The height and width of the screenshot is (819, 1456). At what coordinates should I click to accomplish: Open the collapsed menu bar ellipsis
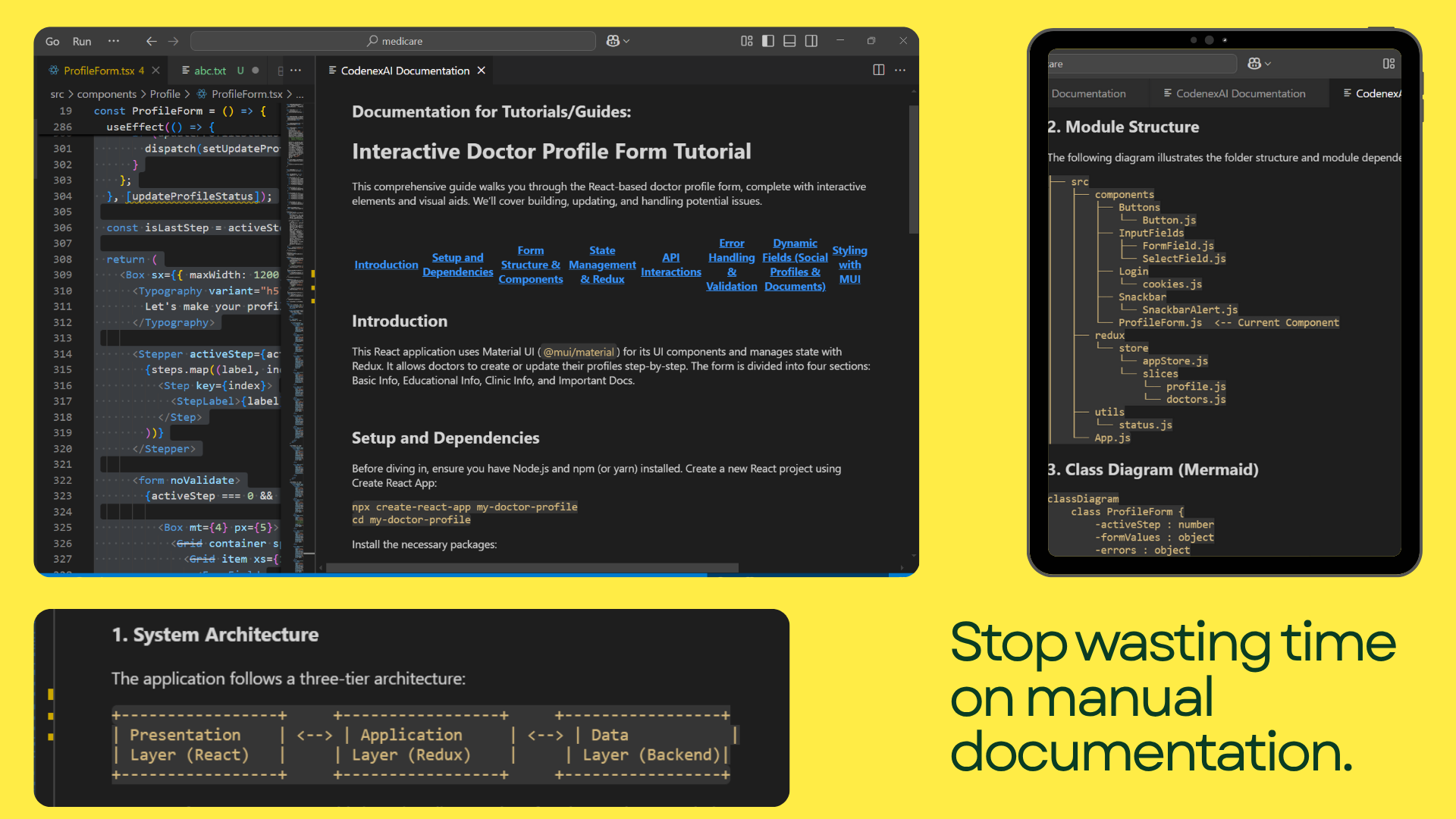[x=114, y=41]
